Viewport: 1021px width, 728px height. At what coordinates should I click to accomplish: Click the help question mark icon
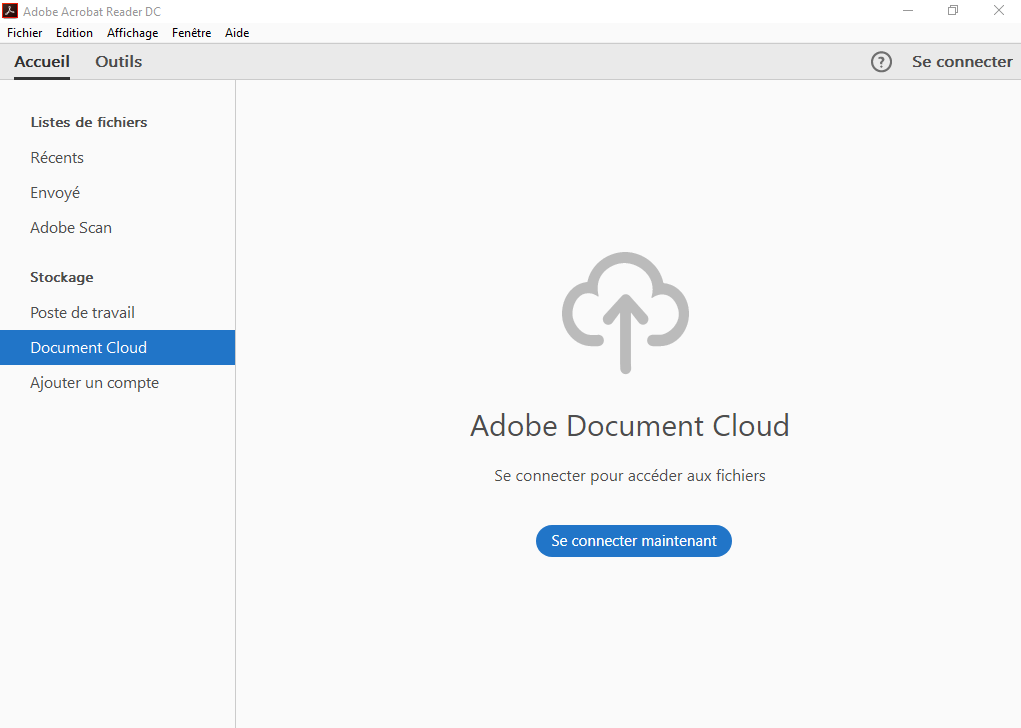pyautogui.click(x=881, y=62)
